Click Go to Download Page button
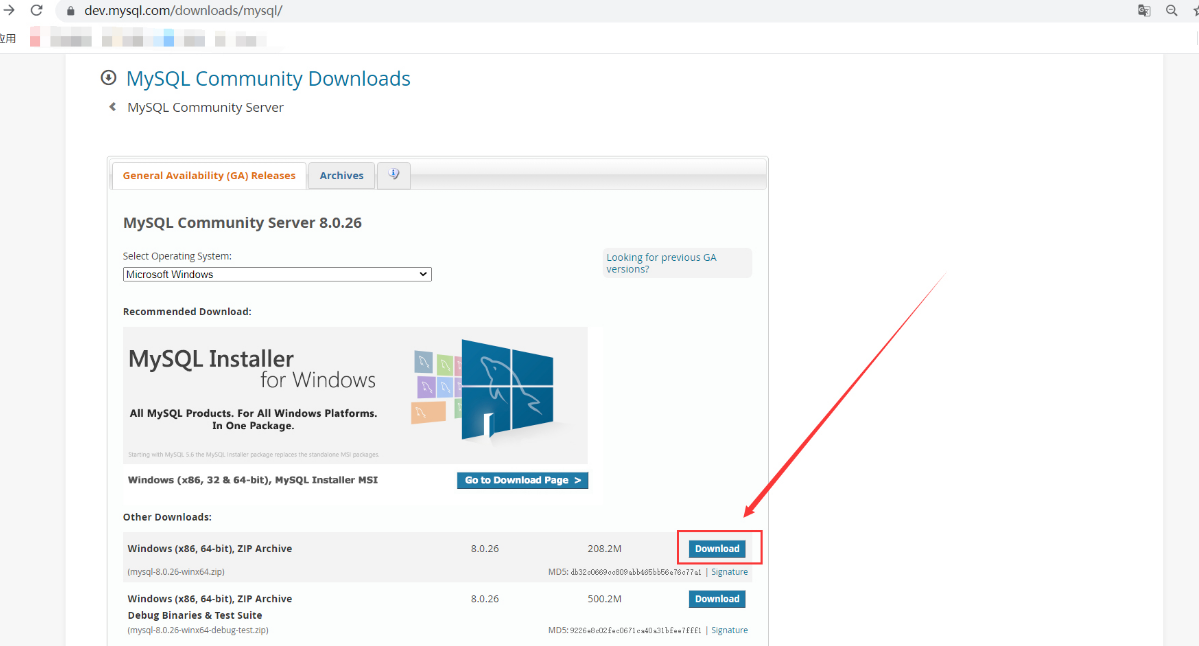Viewport: 1199px width, 646px height. pos(522,480)
